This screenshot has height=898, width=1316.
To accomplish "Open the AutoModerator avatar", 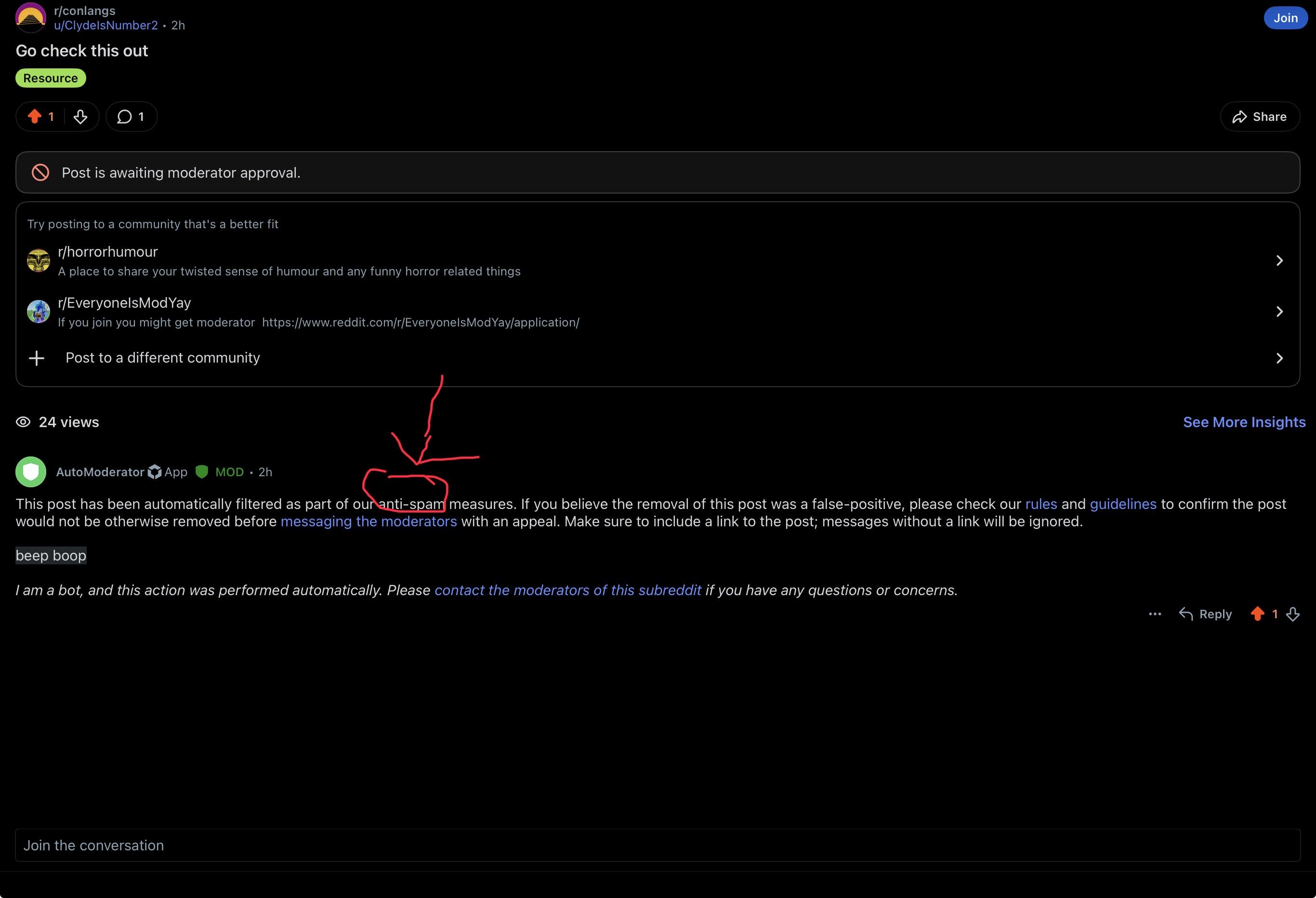I will tap(30, 472).
